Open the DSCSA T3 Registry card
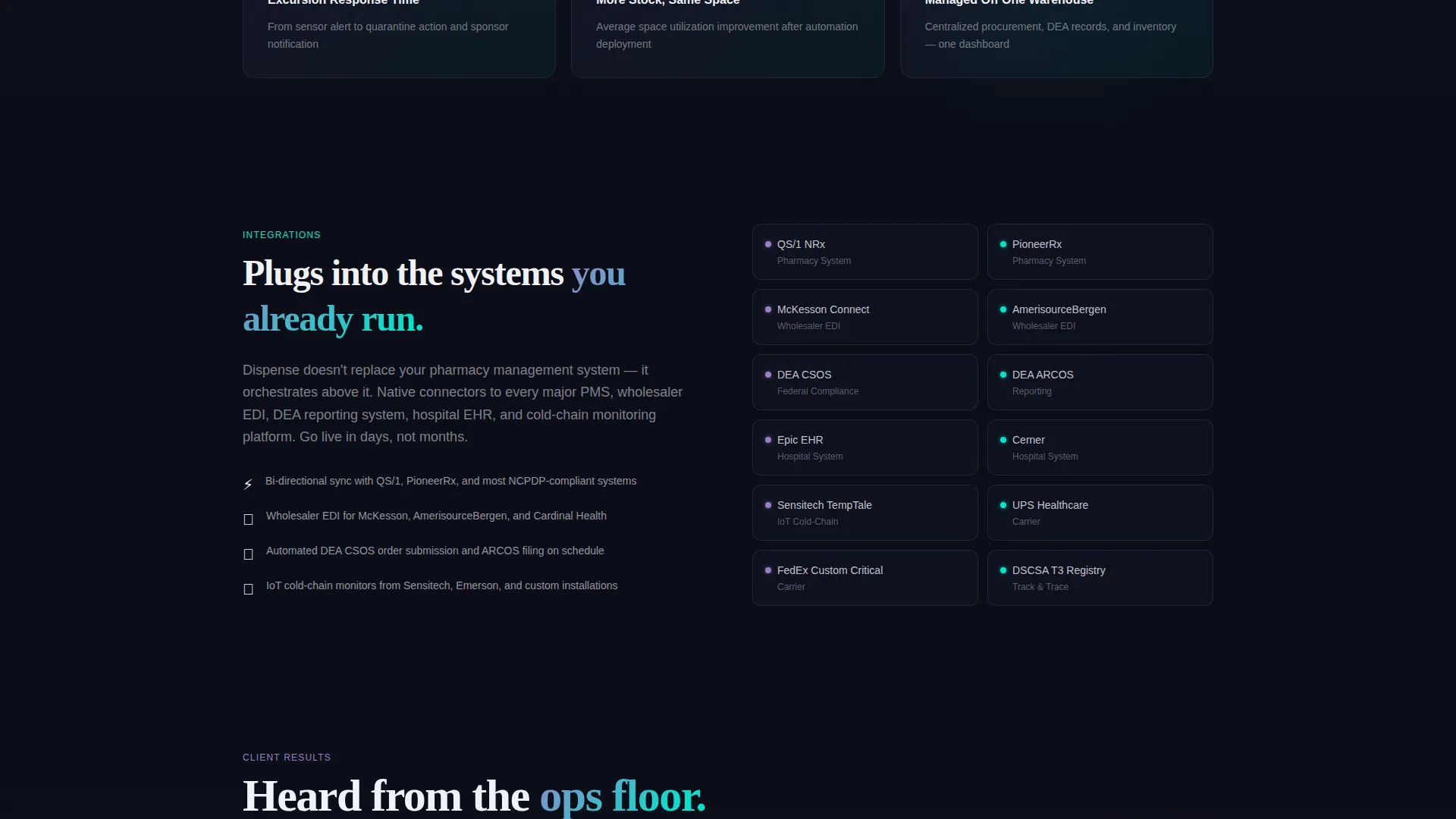This screenshot has height=819, width=1456. coord(1100,578)
